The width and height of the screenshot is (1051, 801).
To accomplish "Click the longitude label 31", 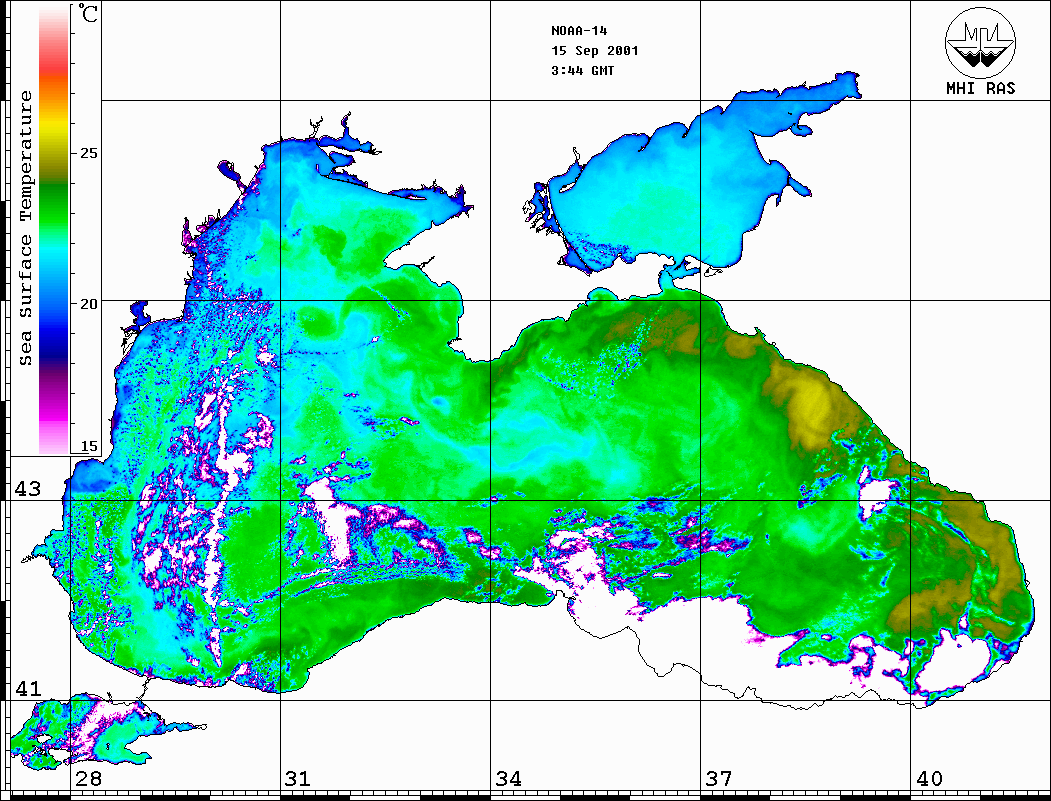I will coord(298,778).
